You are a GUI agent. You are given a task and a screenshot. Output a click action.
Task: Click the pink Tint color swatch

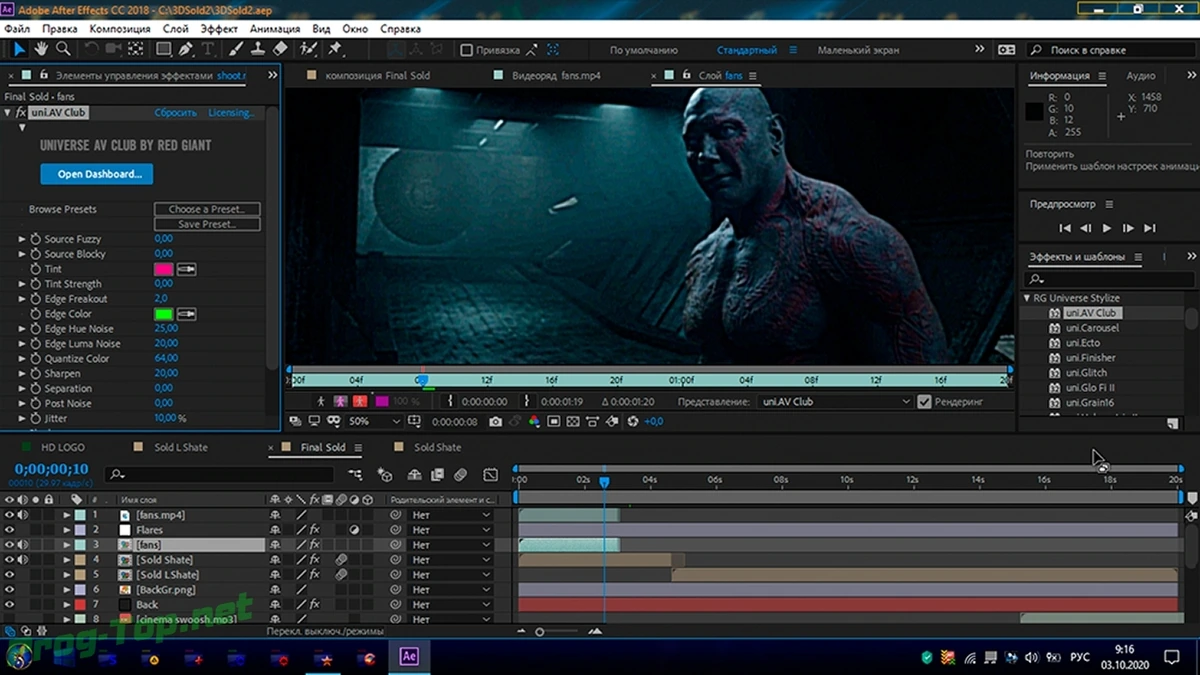point(163,269)
